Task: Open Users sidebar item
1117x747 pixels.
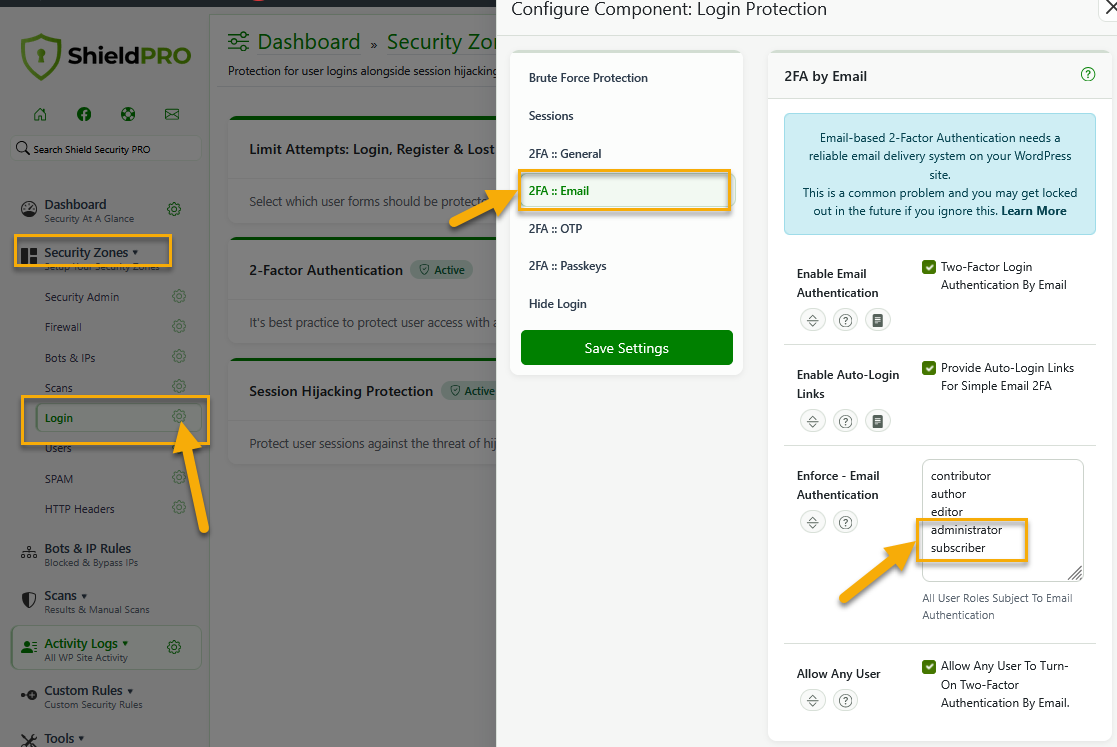Action: [58, 449]
